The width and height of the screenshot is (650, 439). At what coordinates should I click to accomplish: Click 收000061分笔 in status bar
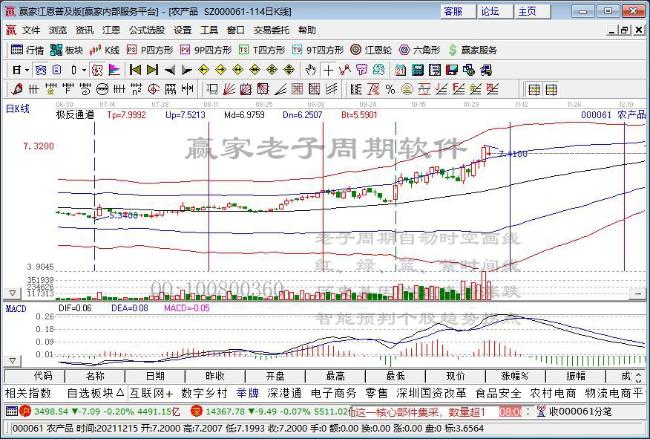579,412
